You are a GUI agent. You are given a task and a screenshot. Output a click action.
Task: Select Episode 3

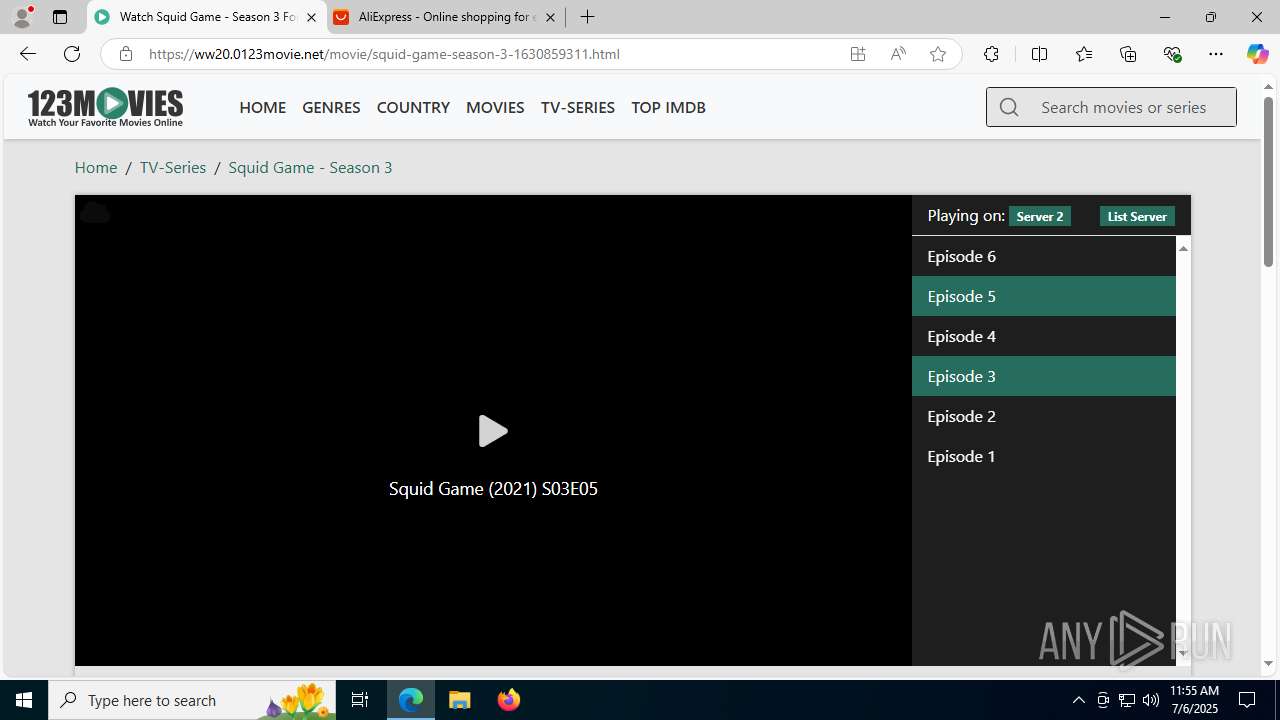coord(1043,376)
